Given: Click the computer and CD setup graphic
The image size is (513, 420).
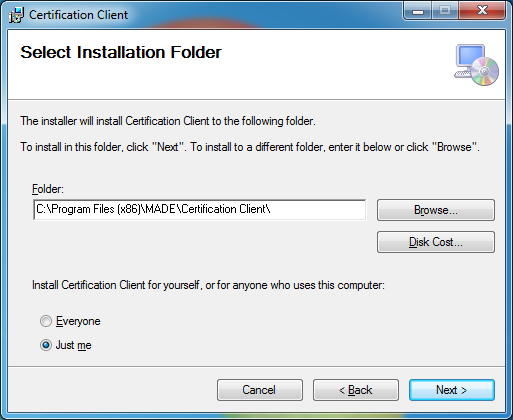Looking at the screenshot, I should tap(476, 65).
